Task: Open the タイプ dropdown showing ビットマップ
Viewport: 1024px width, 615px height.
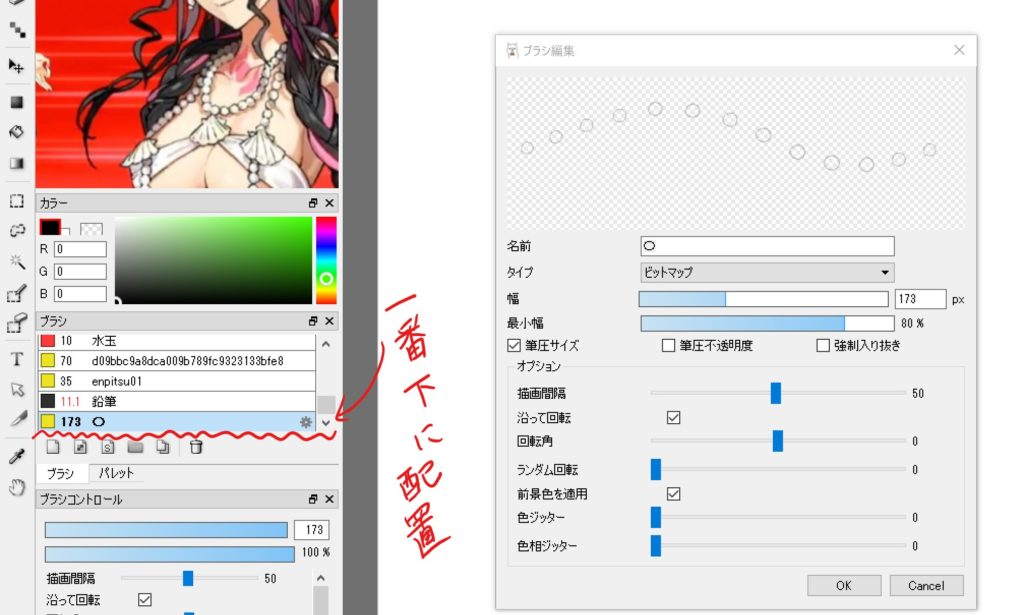Action: [x=766, y=272]
